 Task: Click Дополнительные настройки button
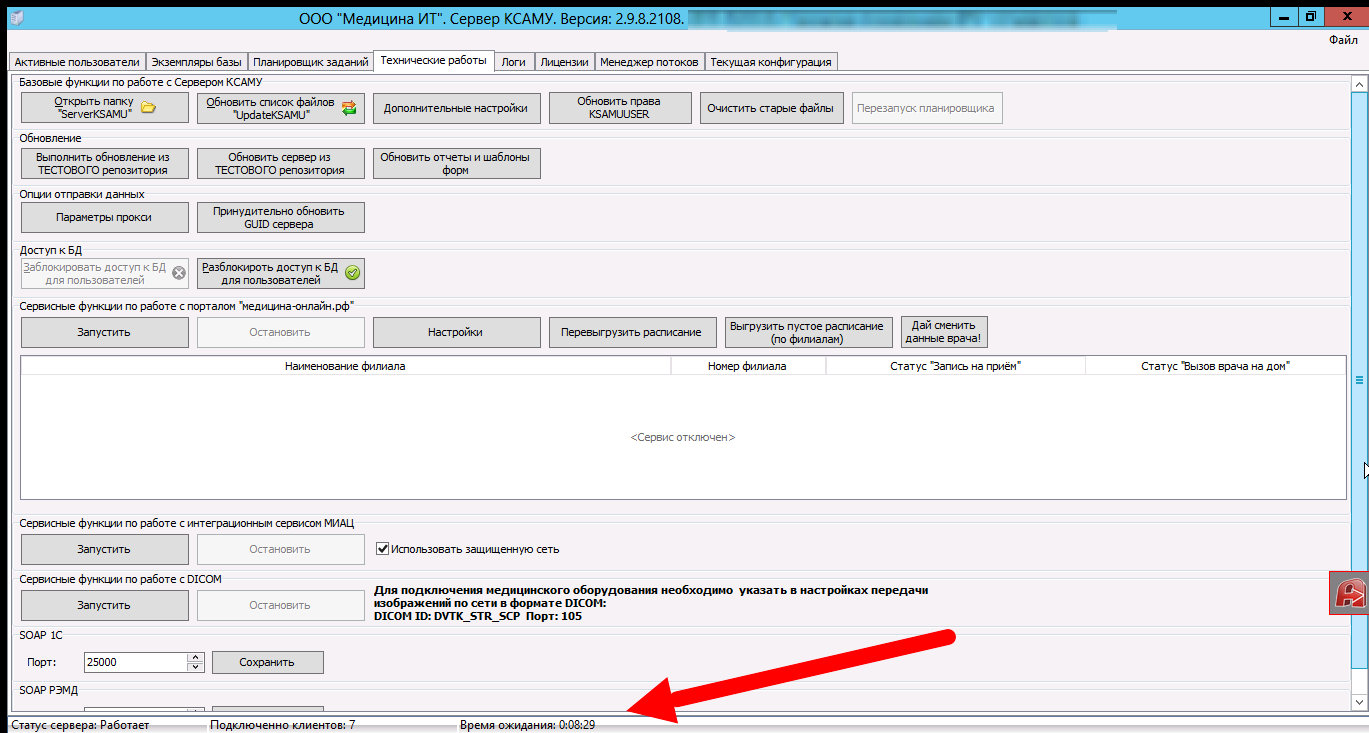click(456, 108)
